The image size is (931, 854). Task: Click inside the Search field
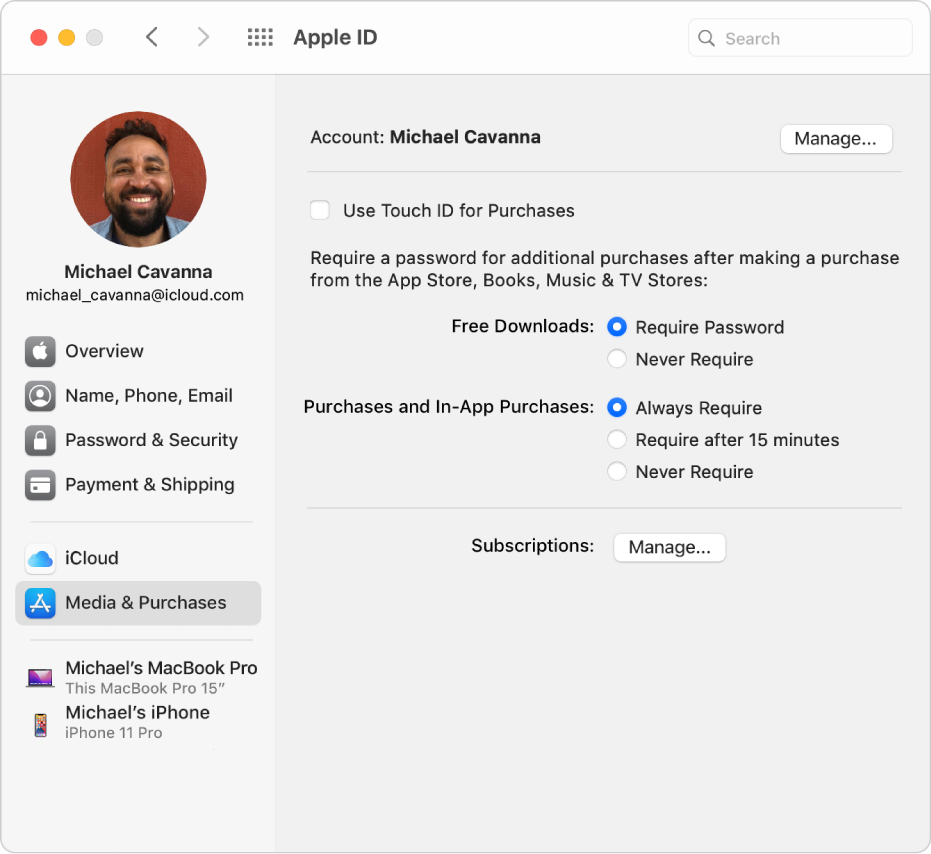coord(800,38)
